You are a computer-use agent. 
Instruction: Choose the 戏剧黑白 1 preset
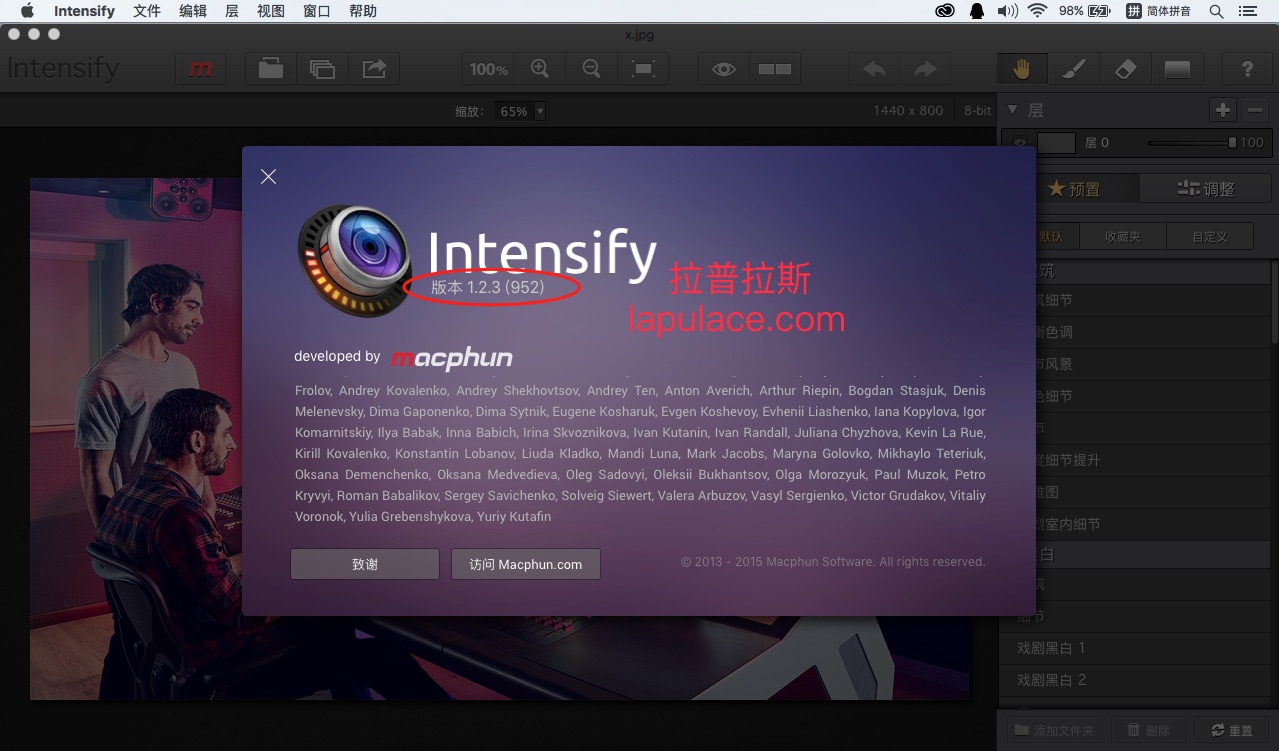1135,648
